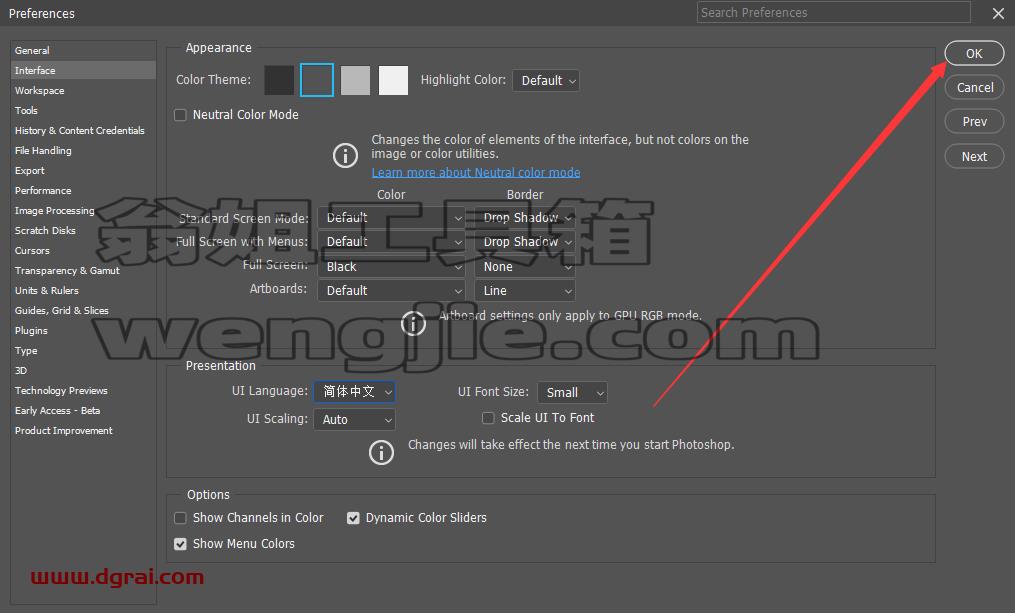This screenshot has height=614, width=1015.
Task: Tick the Scale UI To Font checkbox
Action: [488, 419]
